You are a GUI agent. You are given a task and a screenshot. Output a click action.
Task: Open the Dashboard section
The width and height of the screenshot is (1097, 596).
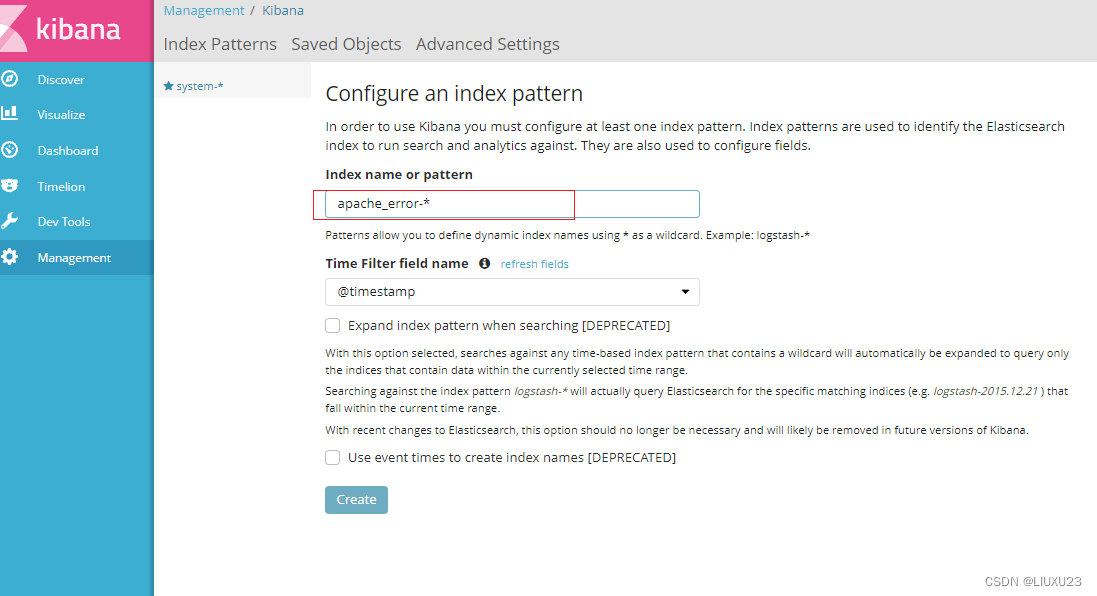tap(68, 150)
